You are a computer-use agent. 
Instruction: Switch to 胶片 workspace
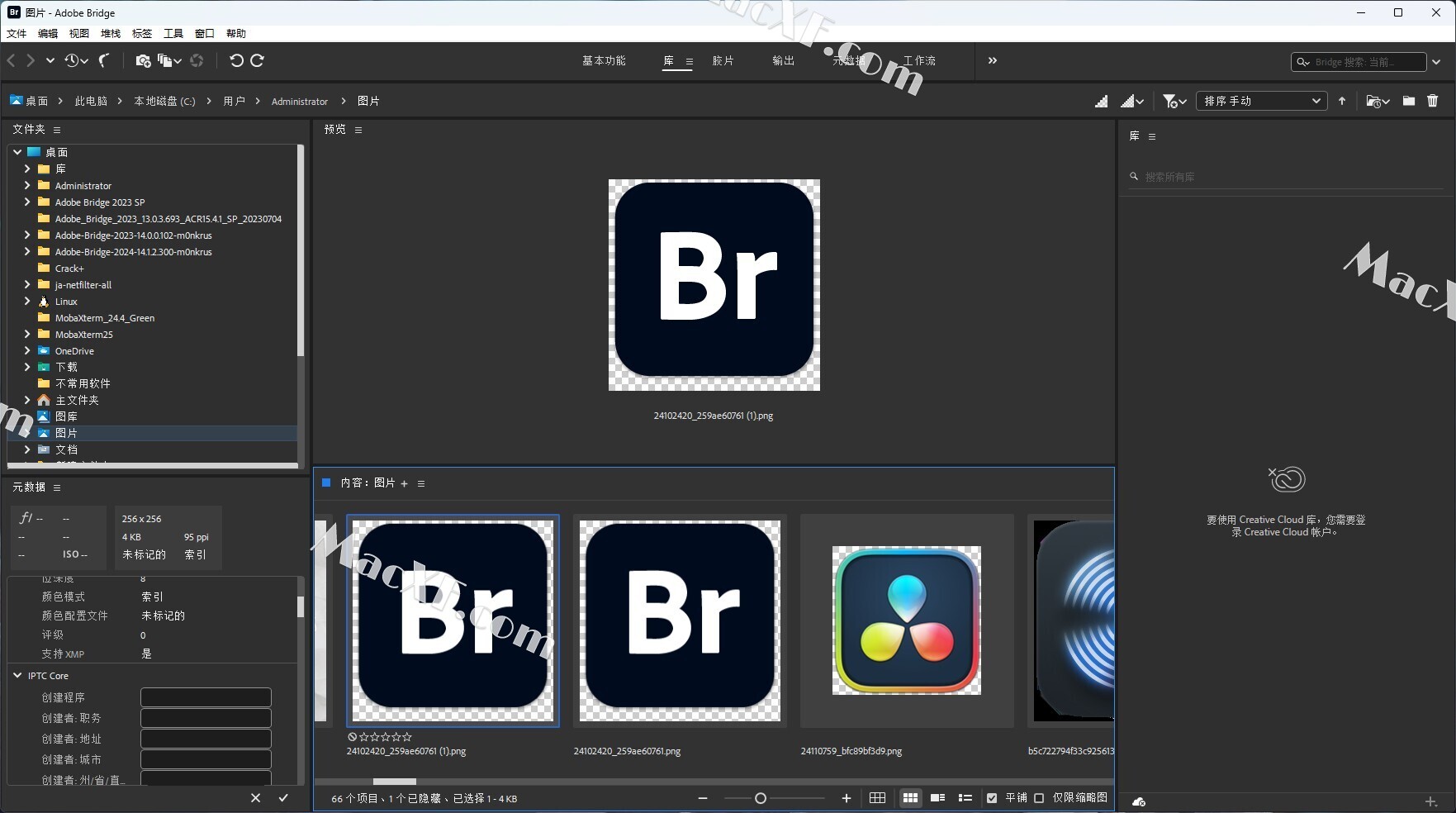[723, 60]
